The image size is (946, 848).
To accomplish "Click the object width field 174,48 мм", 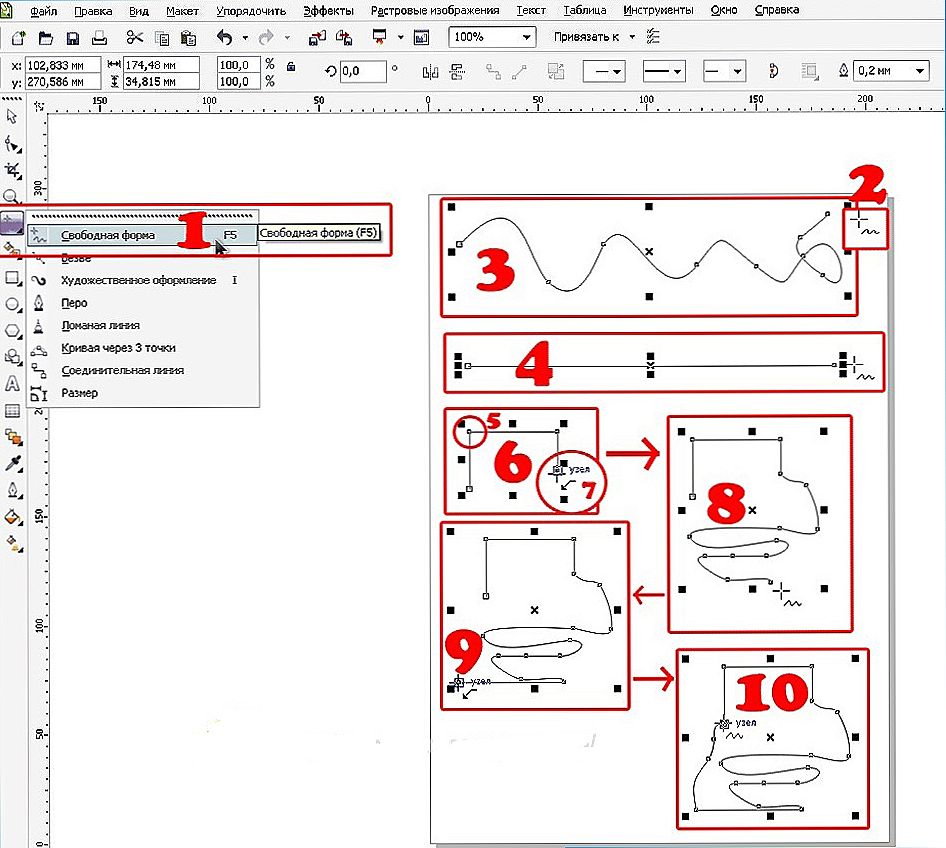I will click(x=161, y=65).
